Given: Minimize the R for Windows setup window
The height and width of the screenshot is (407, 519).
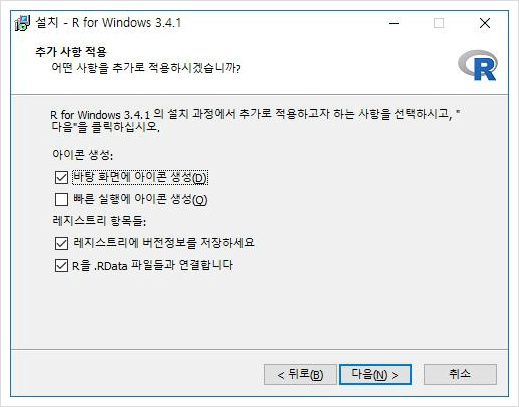Looking at the screenshot, I should point(394,23).
